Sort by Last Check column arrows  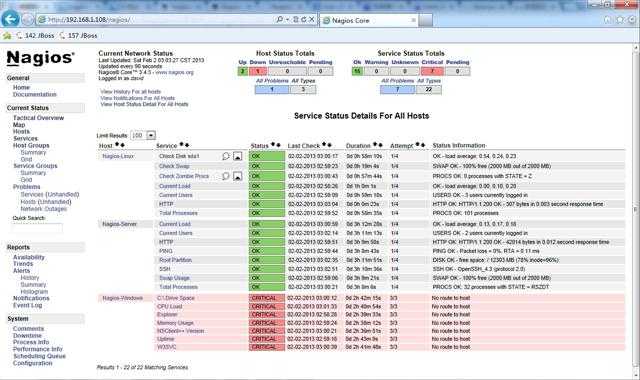tap(327, 145)
